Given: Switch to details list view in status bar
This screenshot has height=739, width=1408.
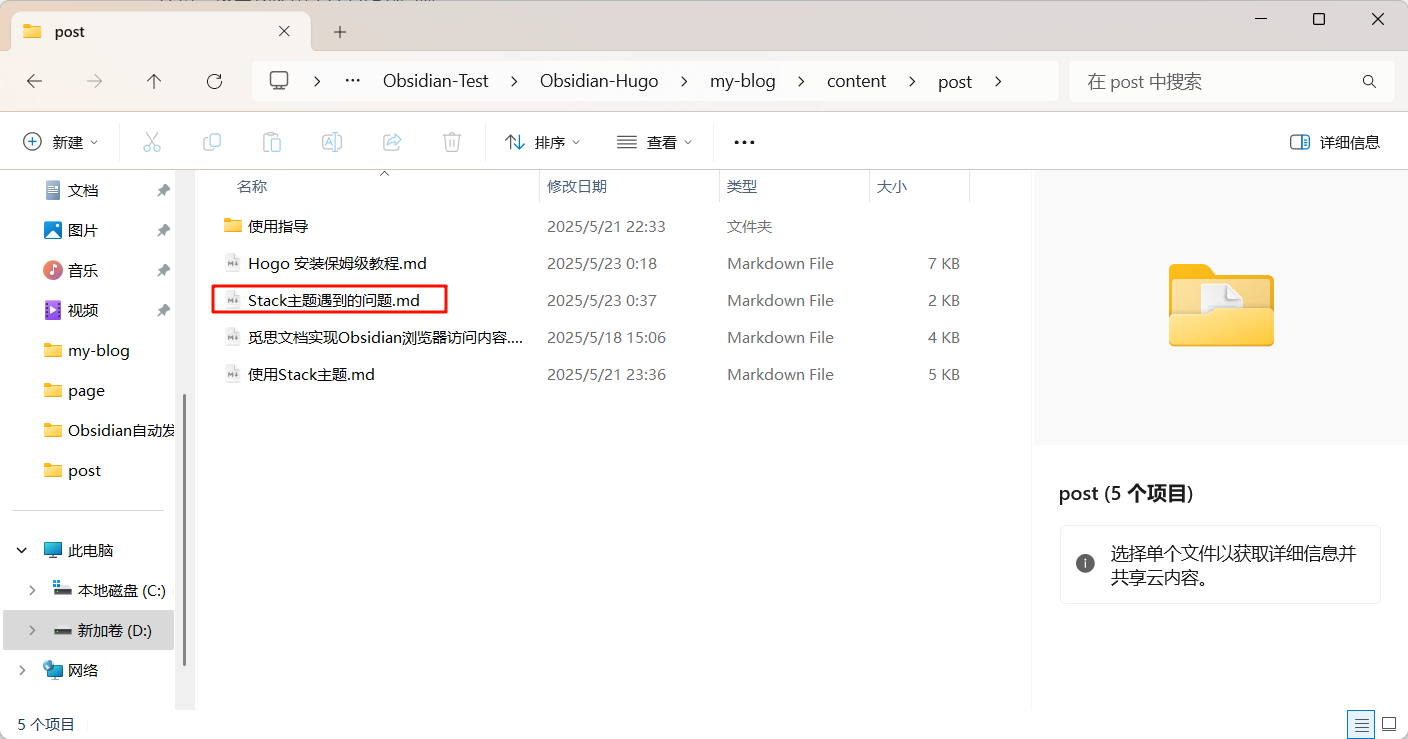Looking at the screenshot, I should (x=1360, y=724).
